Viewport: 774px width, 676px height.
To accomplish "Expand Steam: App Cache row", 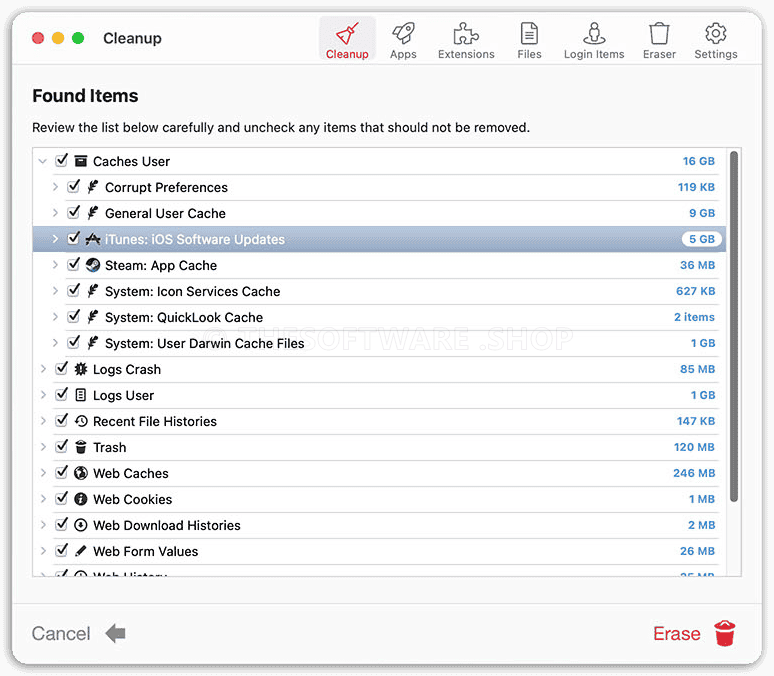I will (55, 265).
